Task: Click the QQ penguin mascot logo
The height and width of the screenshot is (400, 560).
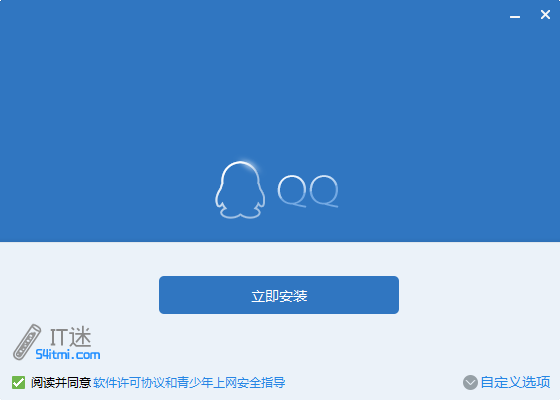Action: pyautogui.click(x=240, y=190)
